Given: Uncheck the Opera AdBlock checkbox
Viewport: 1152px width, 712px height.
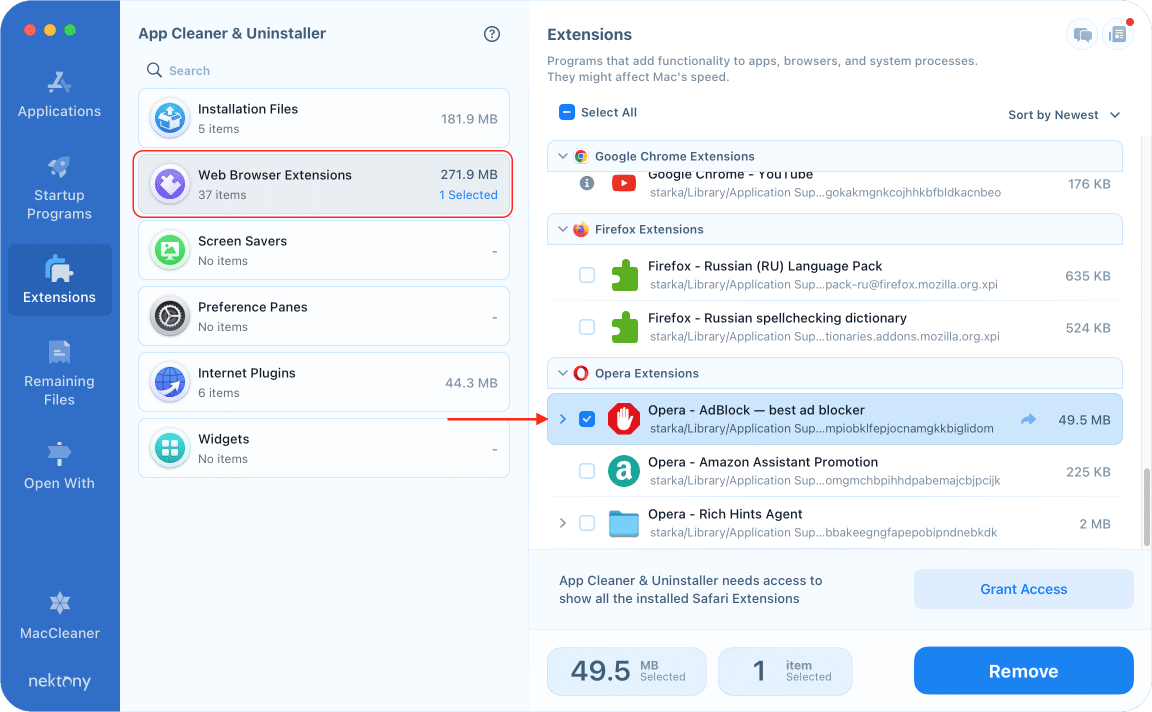Looking at the screenshot, I should (587, 420).
